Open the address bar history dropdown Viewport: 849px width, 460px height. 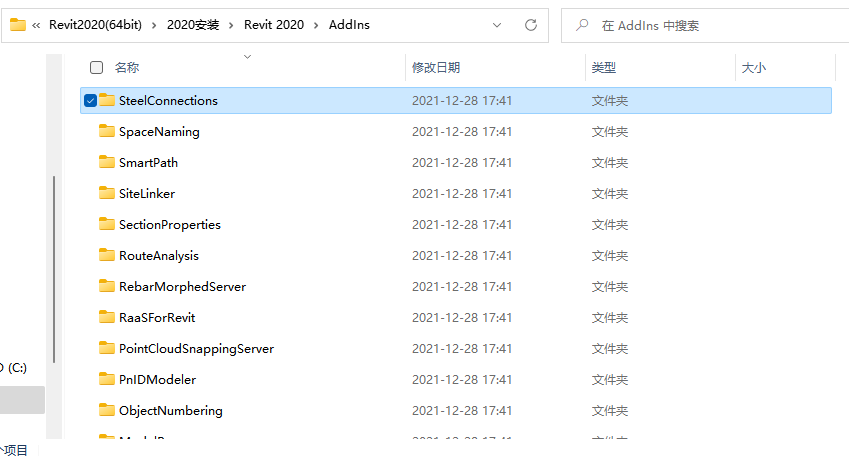pos(498,25)
